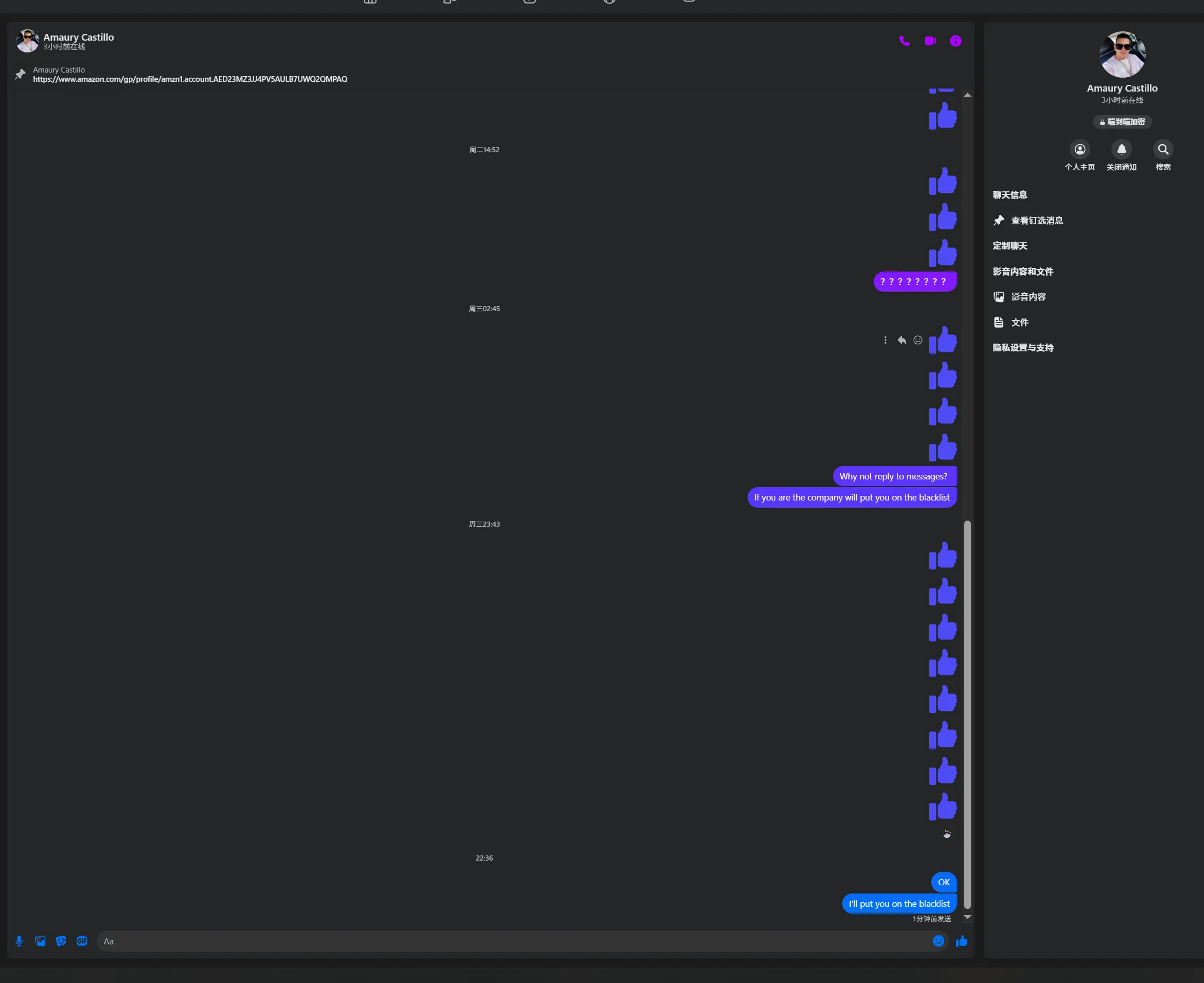The image size is (1204, 983).
Task: Open 查看钉选消息 pinned messages
Action: coord(1036,221)
